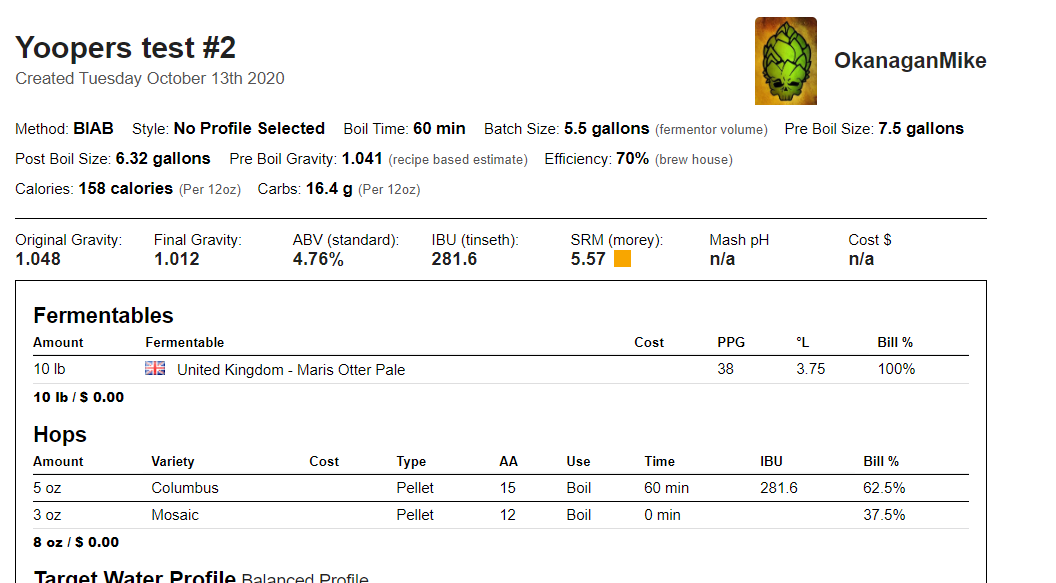Click United Kingdom - Maris Otter Pale fermentable
Image resolution: width=1056 pixels, height=583 pixels.
[x=291, y=370]
